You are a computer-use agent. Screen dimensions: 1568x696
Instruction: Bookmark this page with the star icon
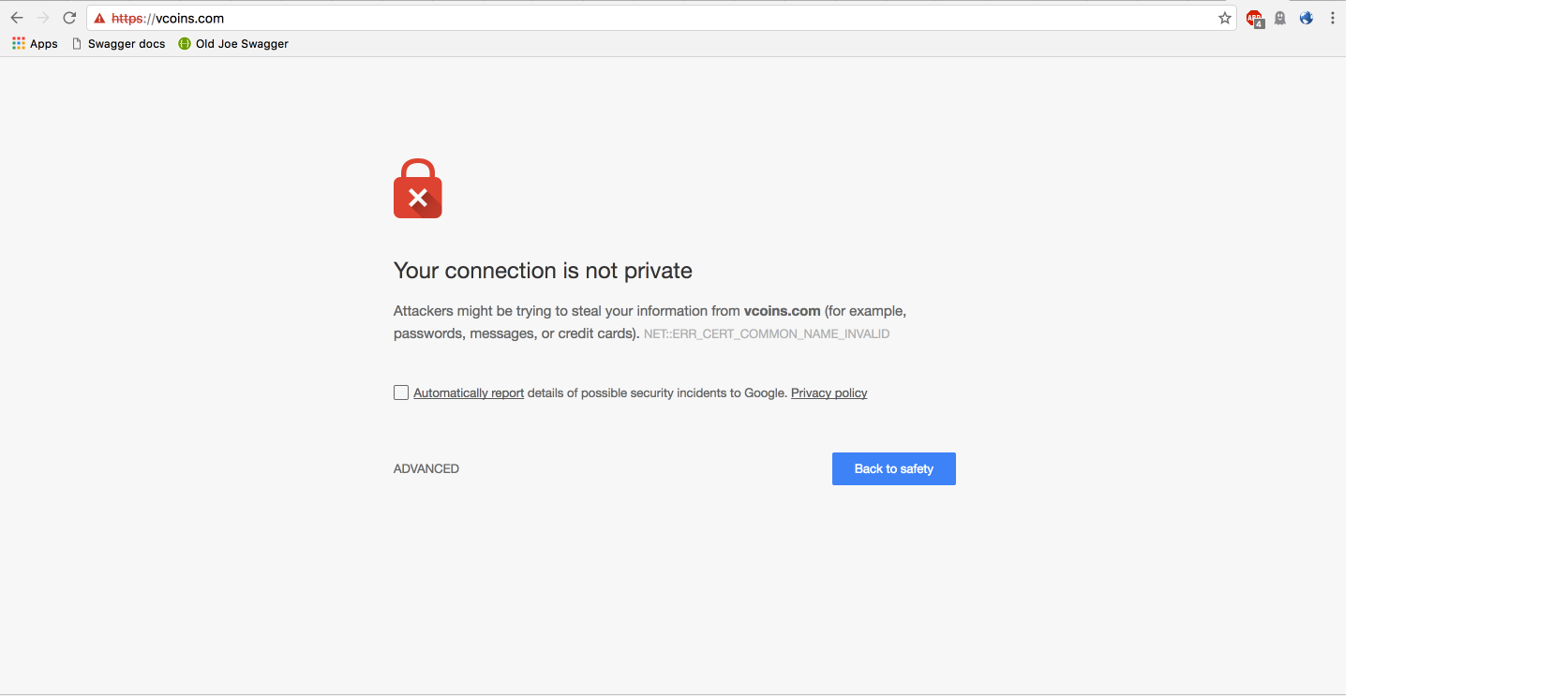(1224, 18)
